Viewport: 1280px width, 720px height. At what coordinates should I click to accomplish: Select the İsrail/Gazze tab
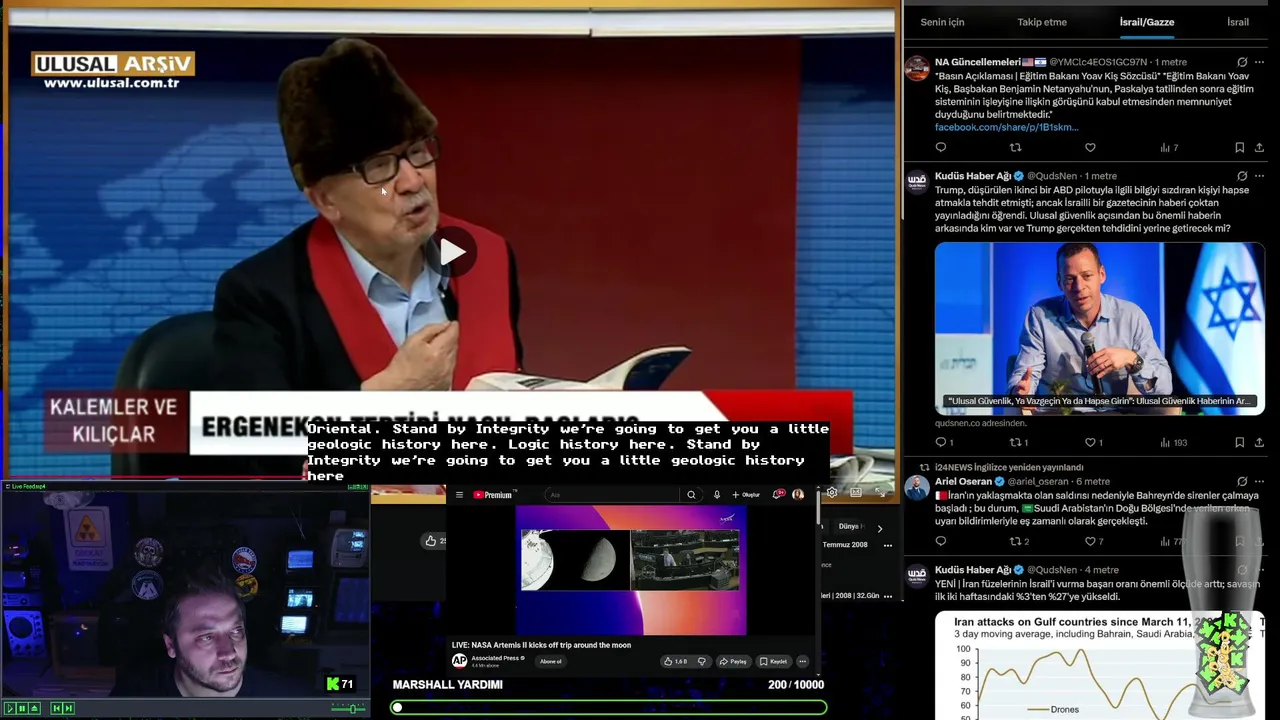1147,22
